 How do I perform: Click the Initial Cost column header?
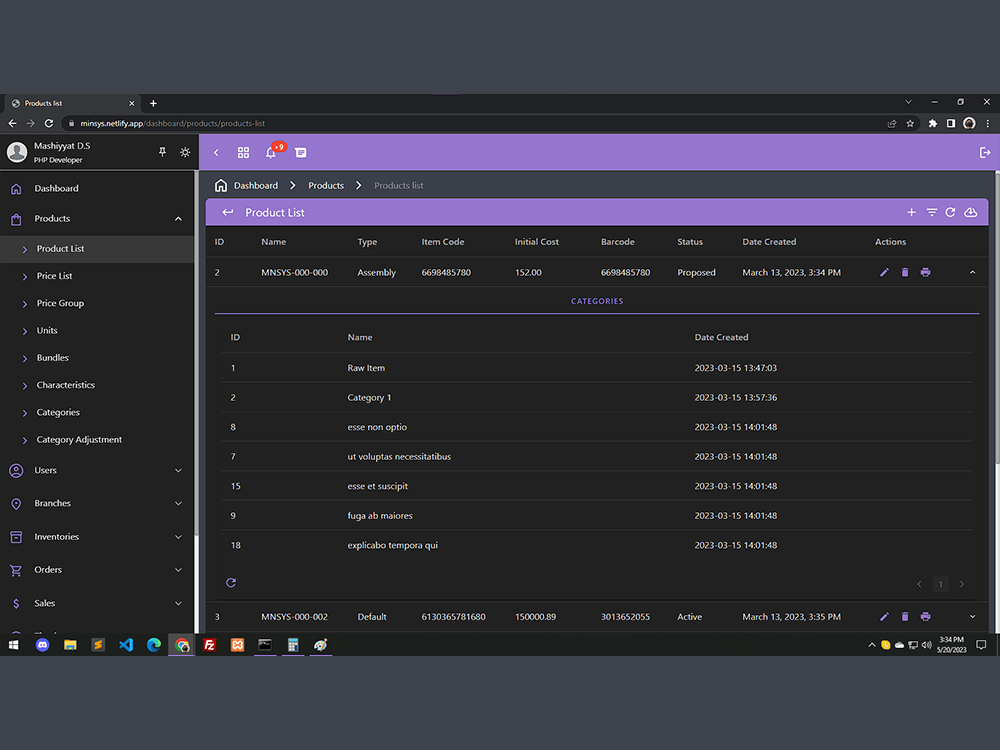pyautogui.click(x=536, y=242)
